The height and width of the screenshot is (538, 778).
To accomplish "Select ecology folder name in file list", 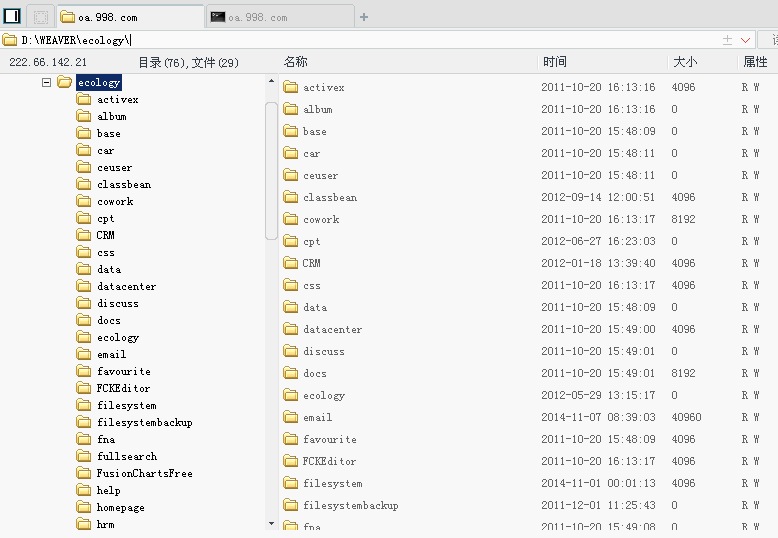I will point(324,395).
